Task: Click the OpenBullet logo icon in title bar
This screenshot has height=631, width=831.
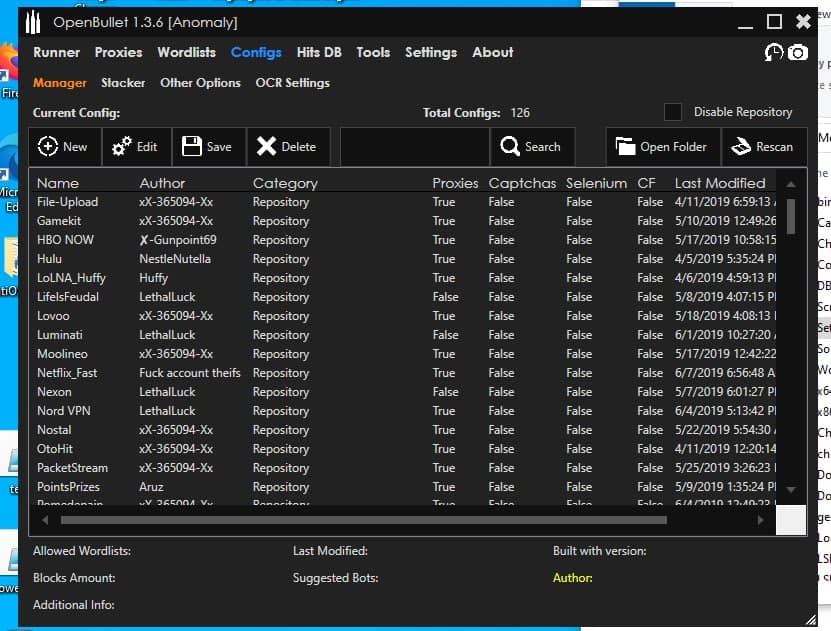Action: pos(33,22)
